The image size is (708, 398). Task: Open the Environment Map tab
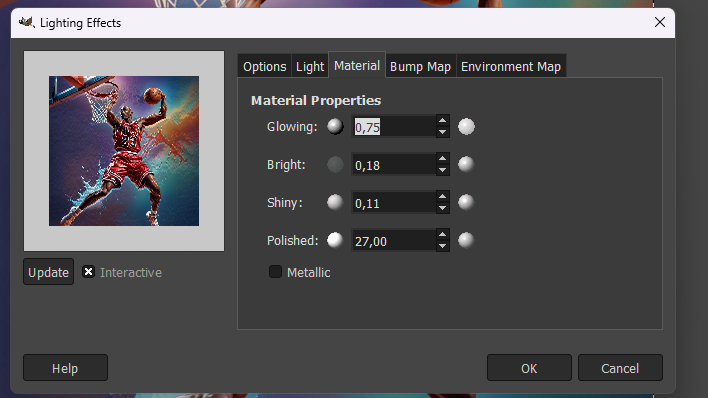point(511,66)
